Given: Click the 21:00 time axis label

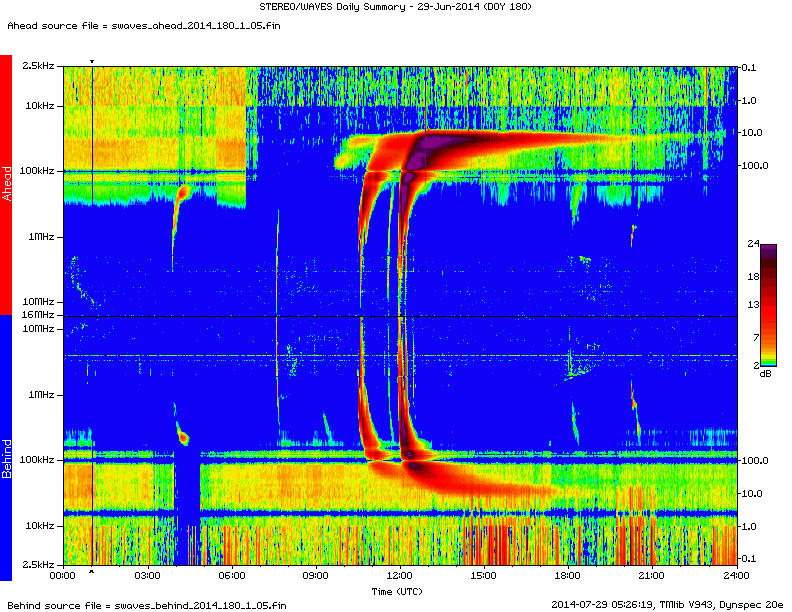Looking at the screenshot, I should (652, 576).
